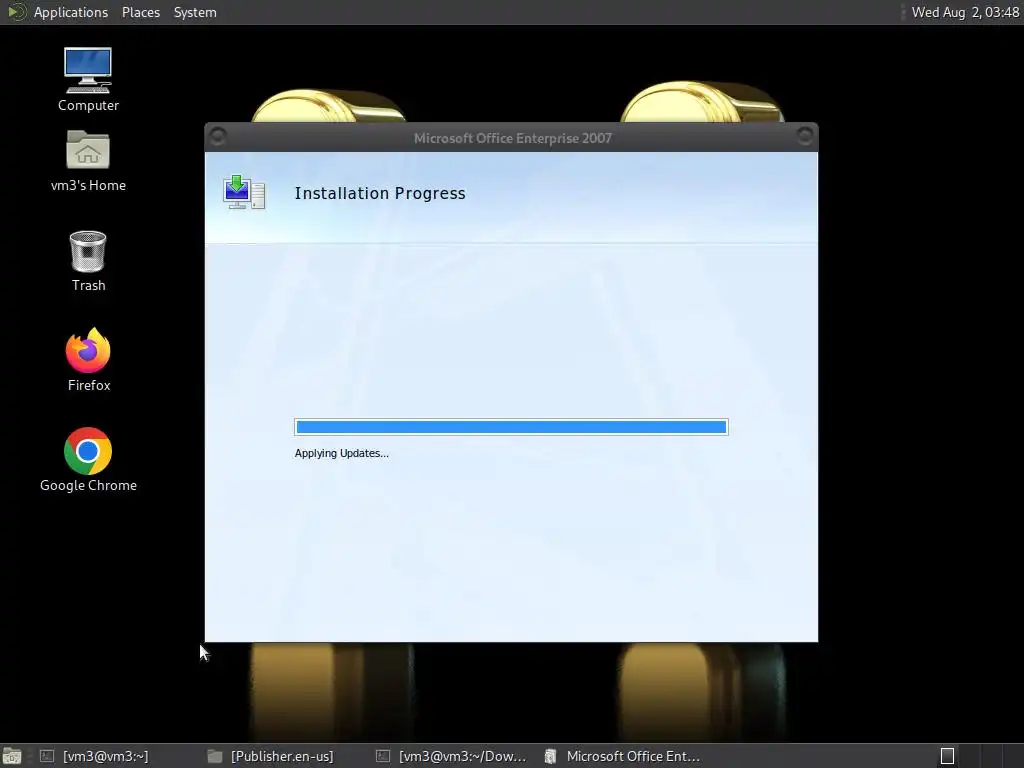Open the Trash desktop icon
This screenshot has width=1024, height=768.
tap(88, 261)
